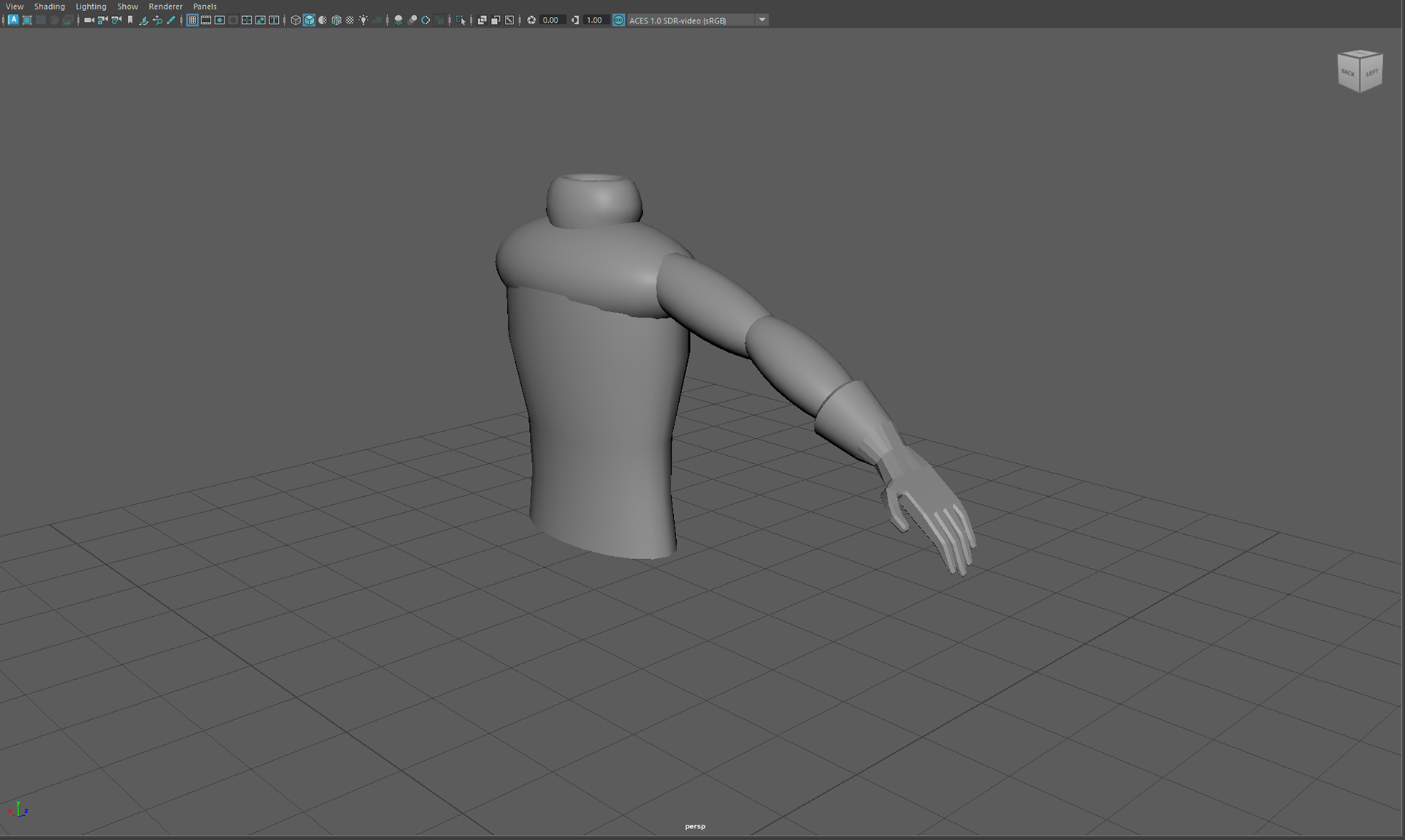Open the Panels menu
The height and width of the screenshot is (840, 1405).
[204, 7]
